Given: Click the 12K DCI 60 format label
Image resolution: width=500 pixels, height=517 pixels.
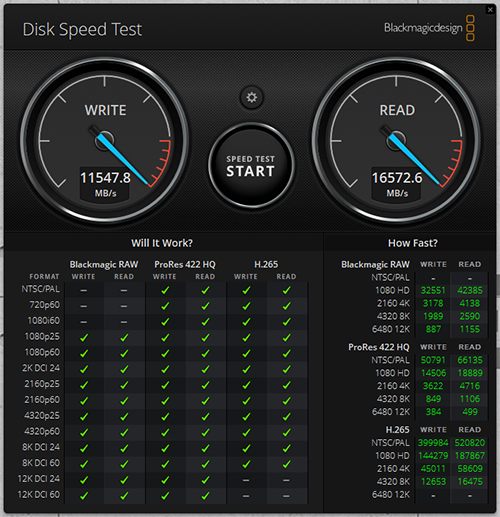Looking at the screenshot, I should click(x=39, y=495).
